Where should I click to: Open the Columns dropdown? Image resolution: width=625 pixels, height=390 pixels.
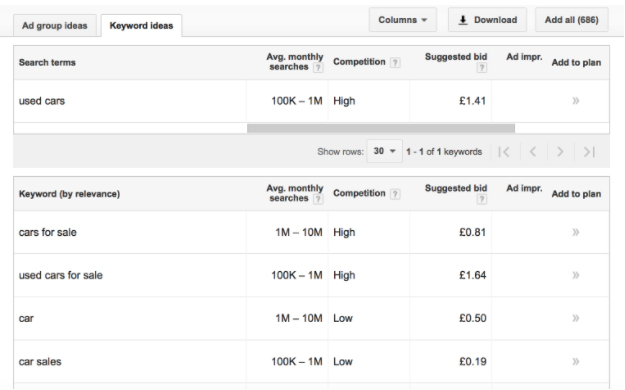click(403, 20)
